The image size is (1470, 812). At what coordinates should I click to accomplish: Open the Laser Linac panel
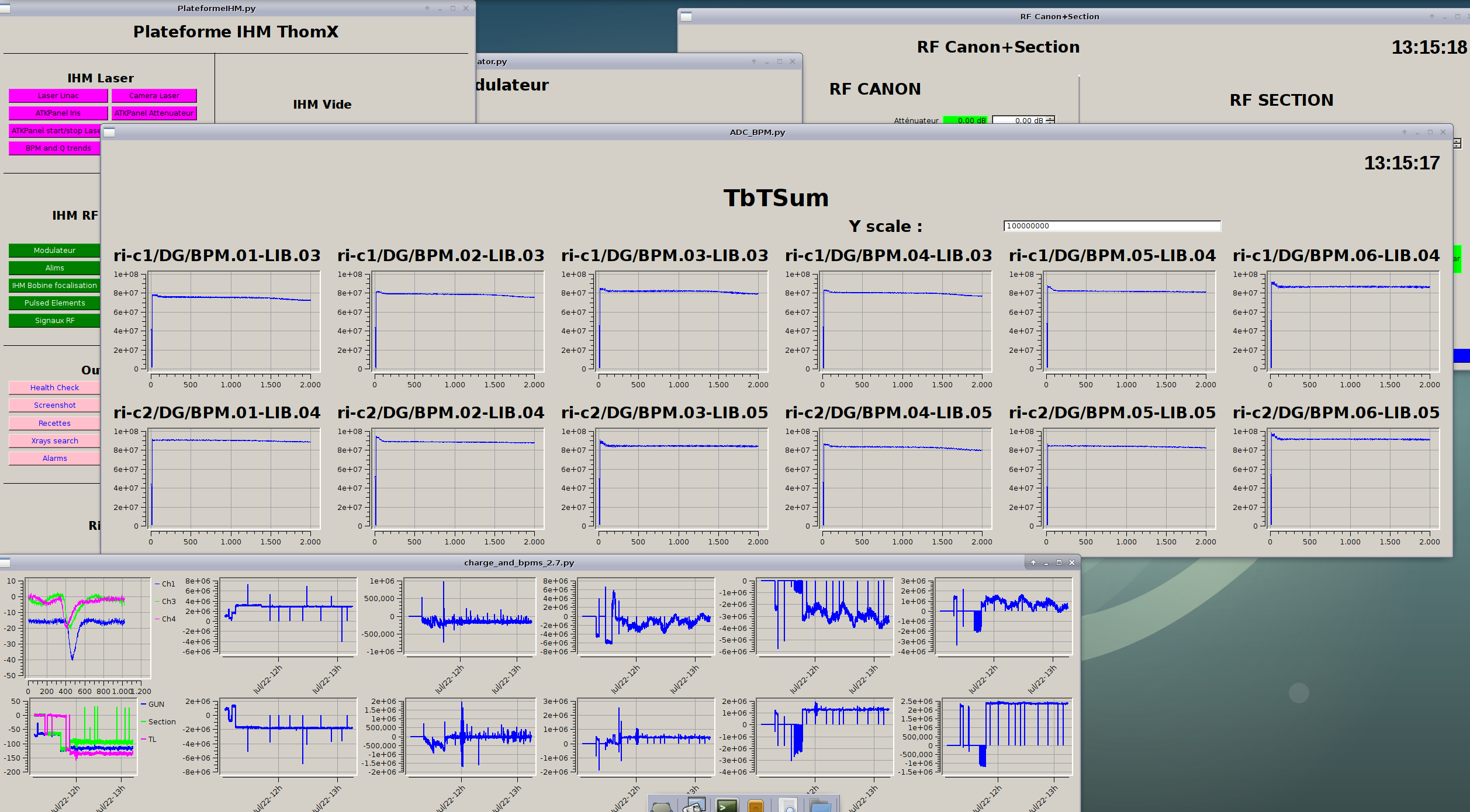pos(58,96)
